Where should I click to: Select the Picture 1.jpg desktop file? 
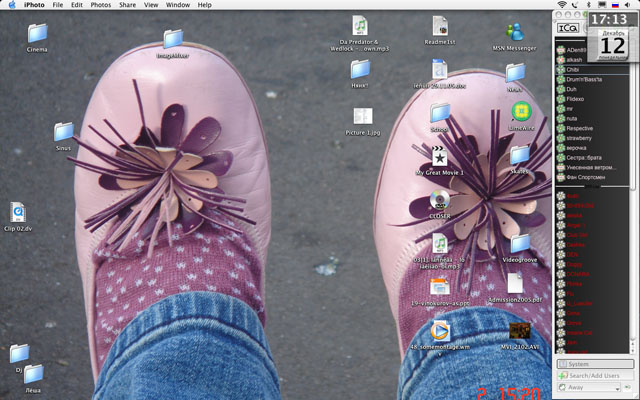pyautogui.click(x=362, y=116)
